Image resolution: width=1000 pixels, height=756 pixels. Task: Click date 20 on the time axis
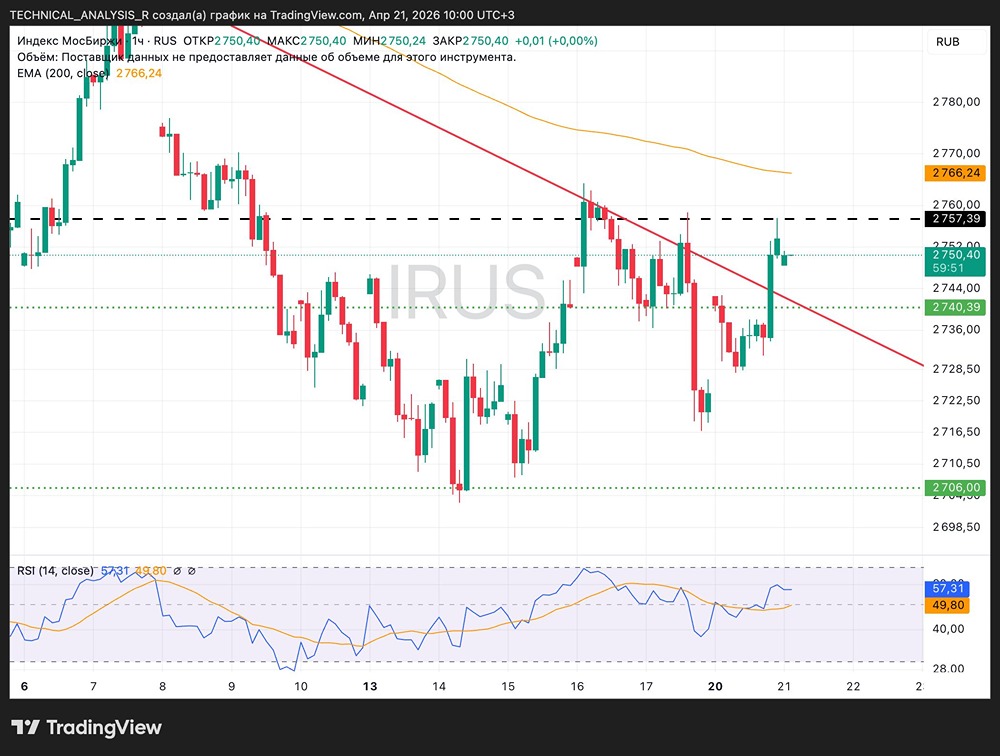point(715,686)
